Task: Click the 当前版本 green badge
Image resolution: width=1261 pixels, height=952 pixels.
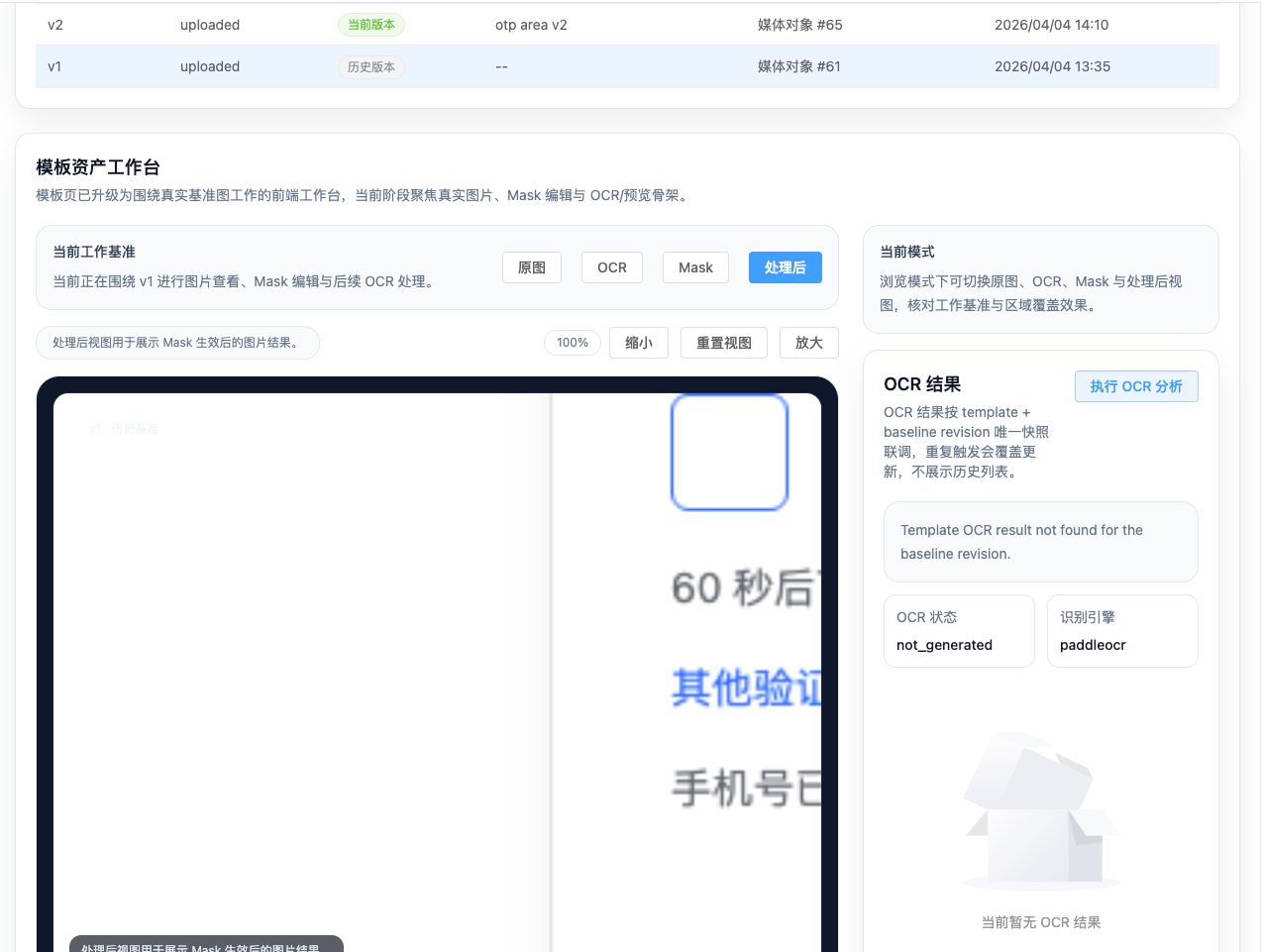Action: tap(371, 25)
